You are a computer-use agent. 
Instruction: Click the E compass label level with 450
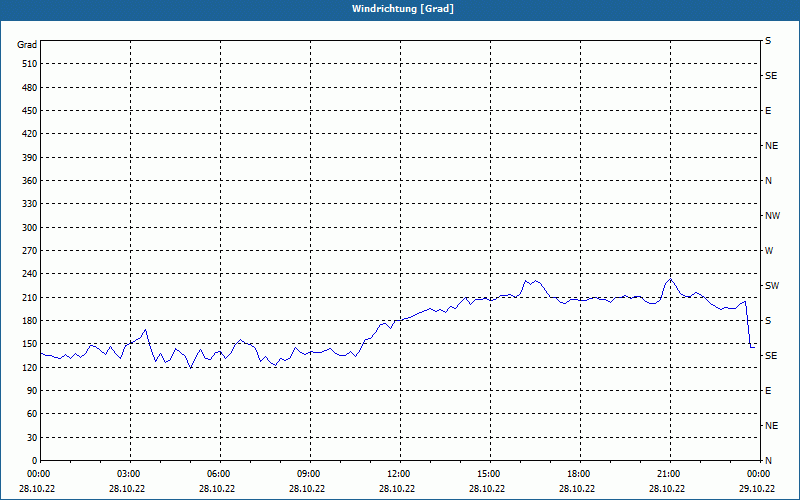click(768, 111)
